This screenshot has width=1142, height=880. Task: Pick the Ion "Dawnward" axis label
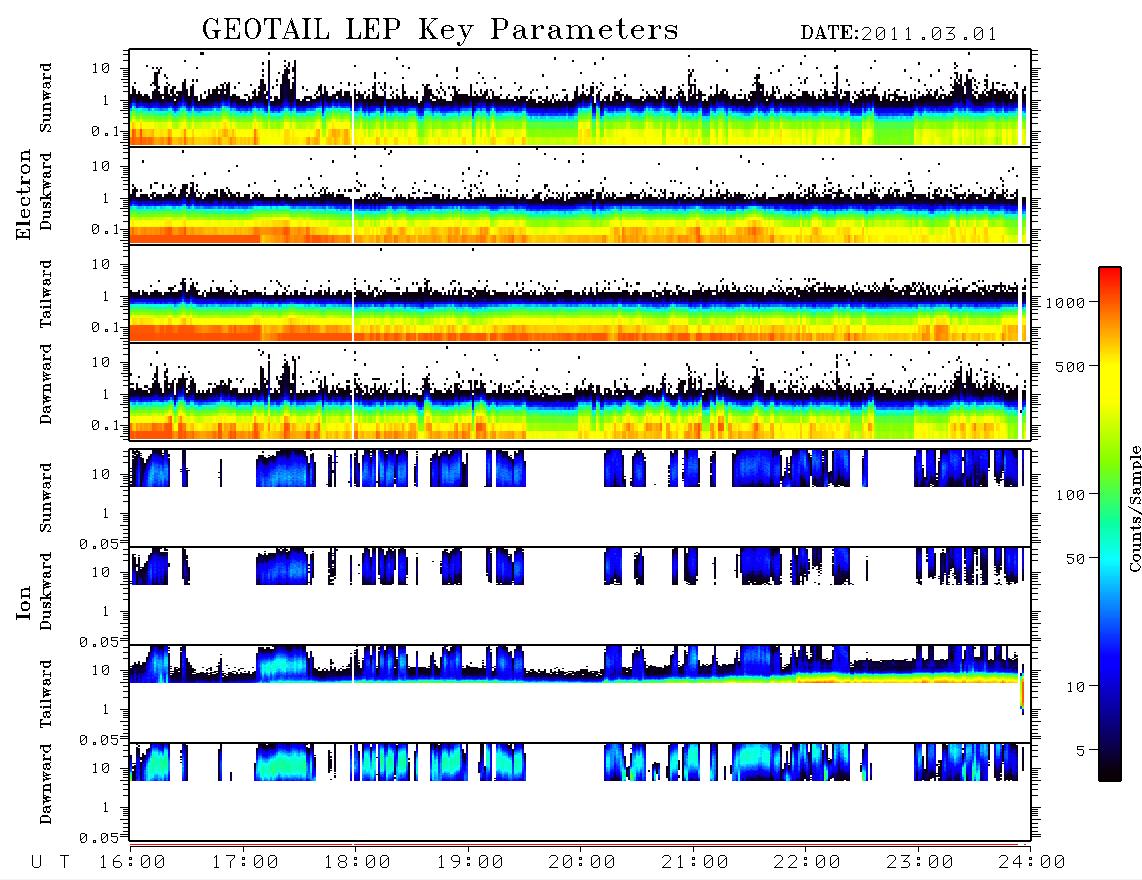click(46, 784)
